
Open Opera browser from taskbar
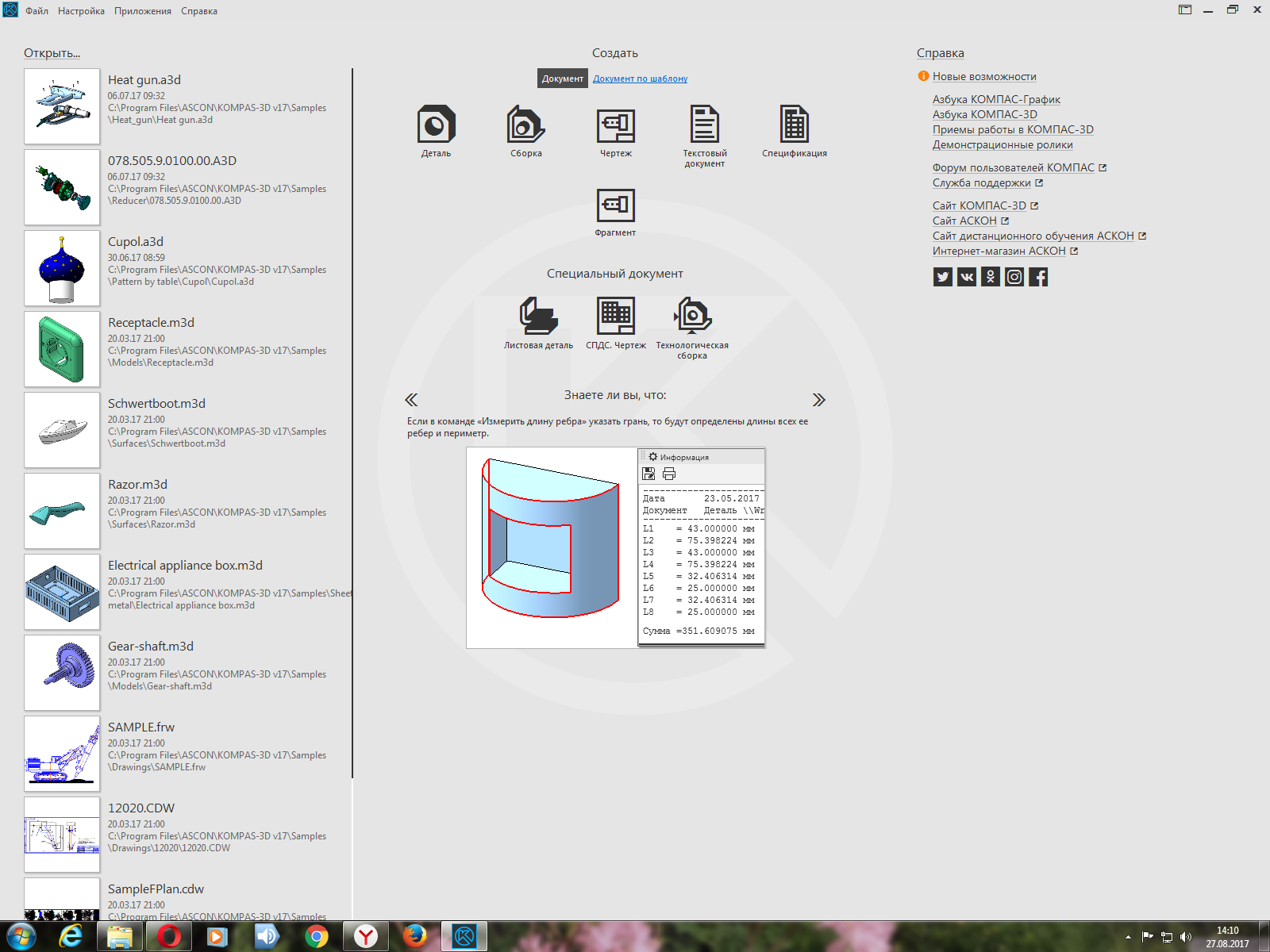click(x=169, y=937)
